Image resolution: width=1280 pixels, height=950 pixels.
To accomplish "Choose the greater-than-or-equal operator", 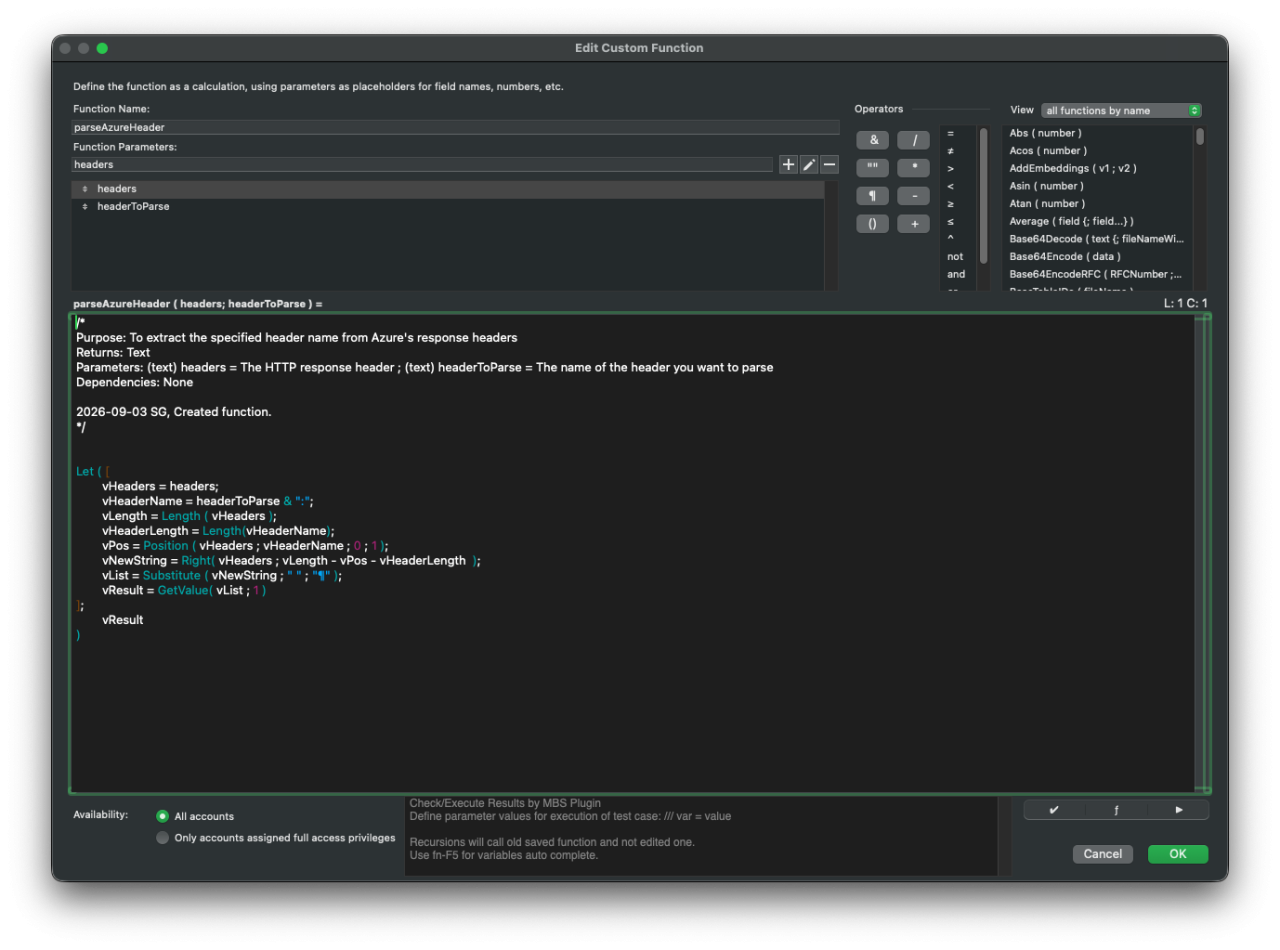I will click(951, 204).
